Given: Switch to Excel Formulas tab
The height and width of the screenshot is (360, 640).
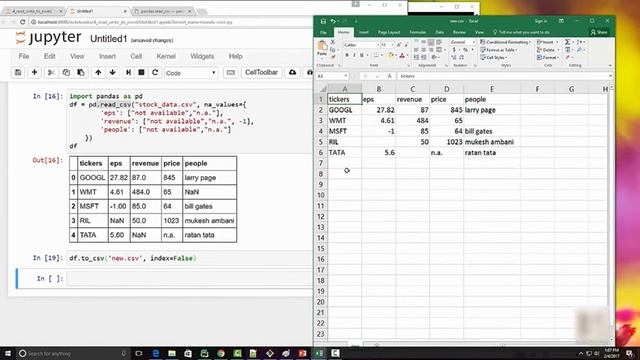Looking at the screenshot, I should pyautogui.click(x=418, y=32).
